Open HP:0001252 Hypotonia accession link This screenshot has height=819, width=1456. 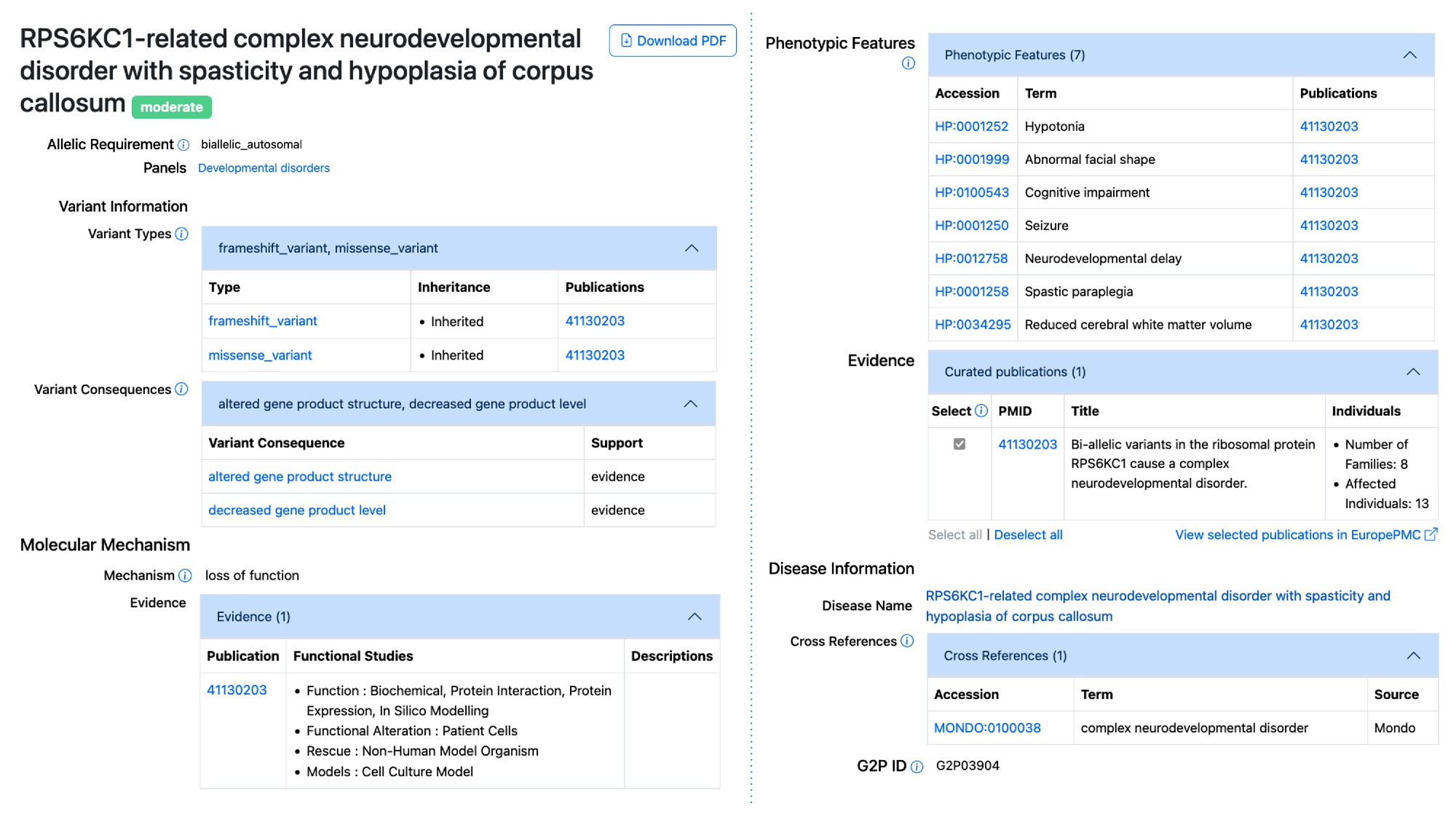[x=971, y=127]
